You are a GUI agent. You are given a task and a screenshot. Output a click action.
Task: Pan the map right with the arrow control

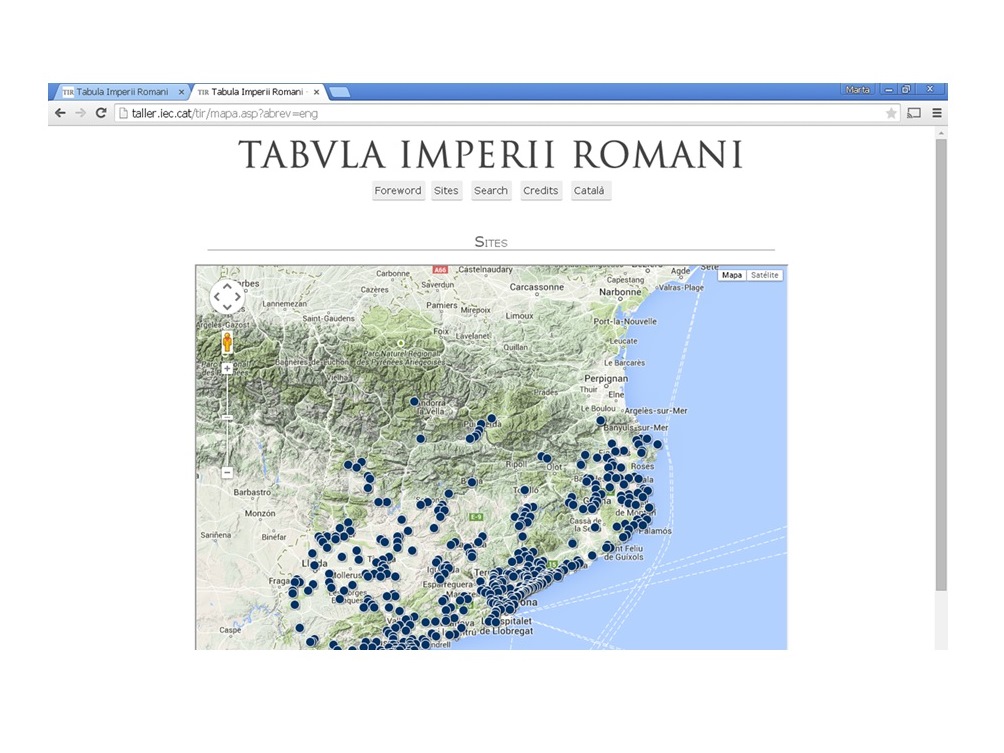[239, 297]
